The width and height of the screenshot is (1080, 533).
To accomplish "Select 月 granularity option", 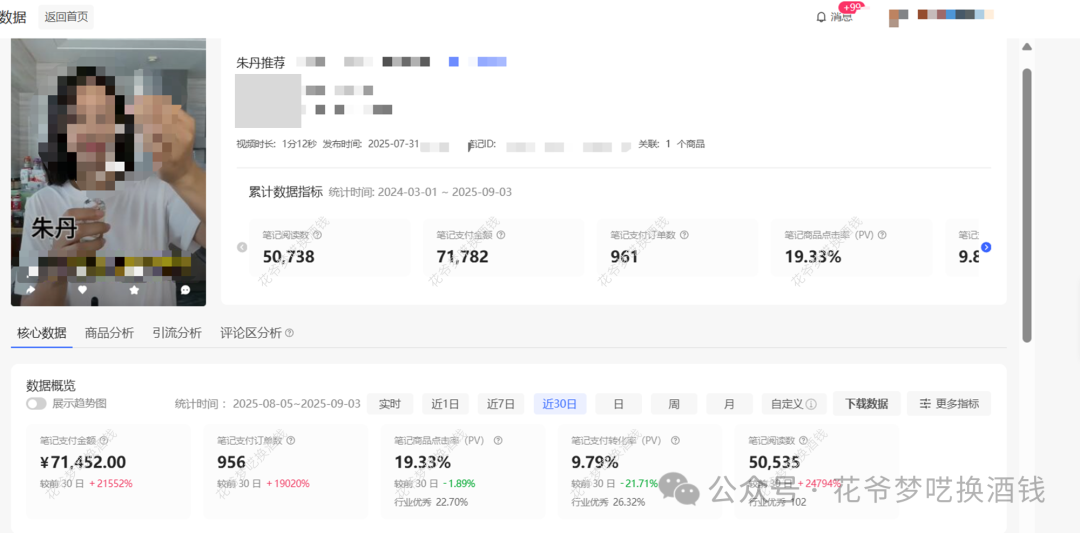I will (729, 404).
